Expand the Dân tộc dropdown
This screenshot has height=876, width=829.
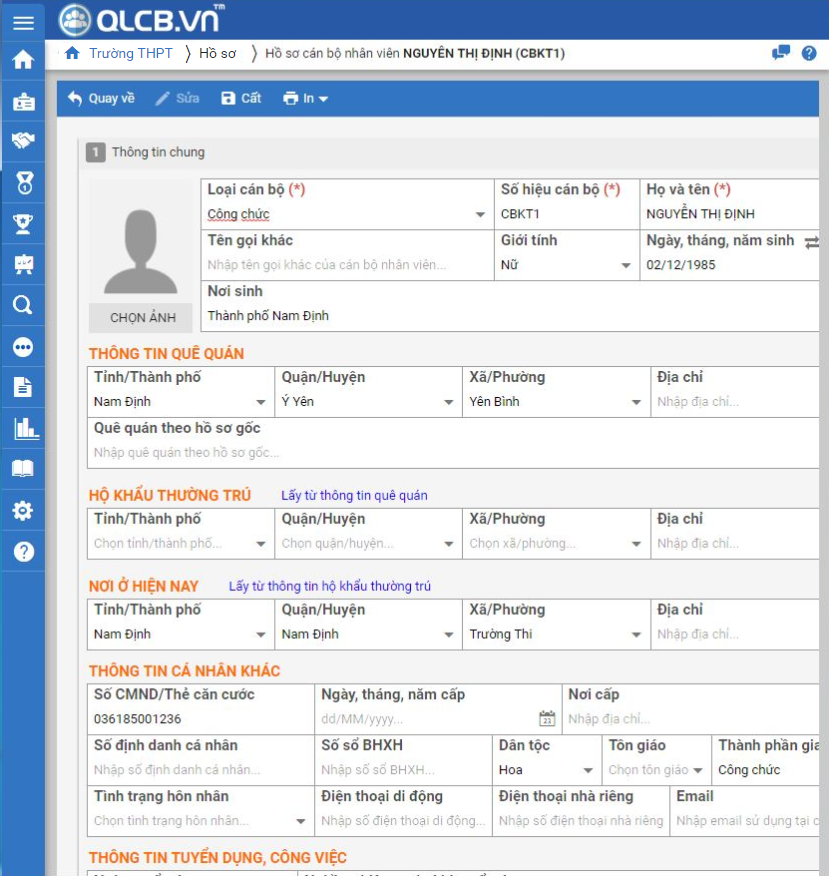point(588,771)
